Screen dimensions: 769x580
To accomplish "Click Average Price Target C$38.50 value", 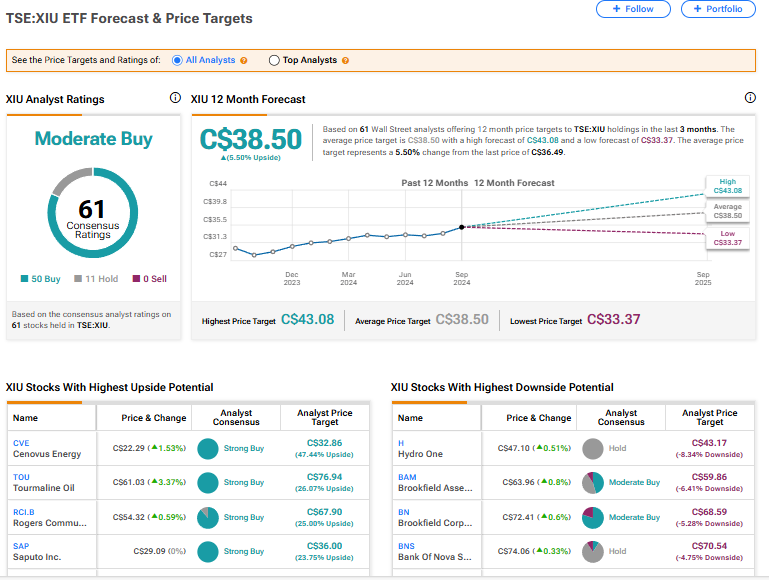I will pos(462,320).
